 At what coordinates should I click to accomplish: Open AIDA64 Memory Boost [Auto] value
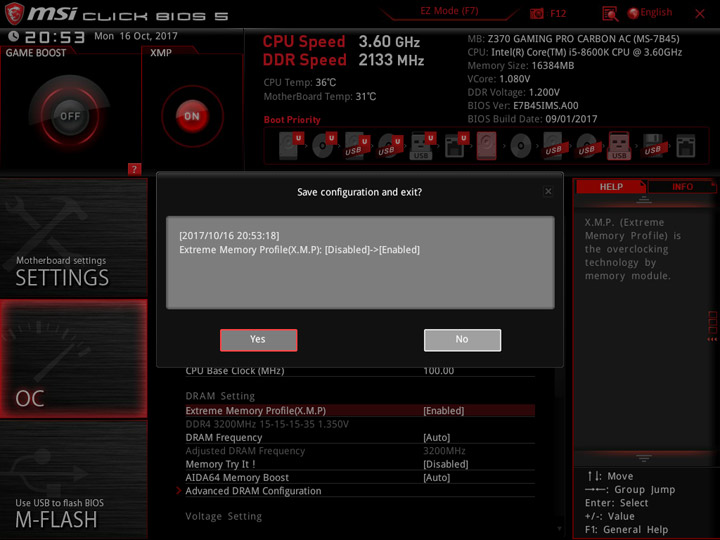click(437, 477)
